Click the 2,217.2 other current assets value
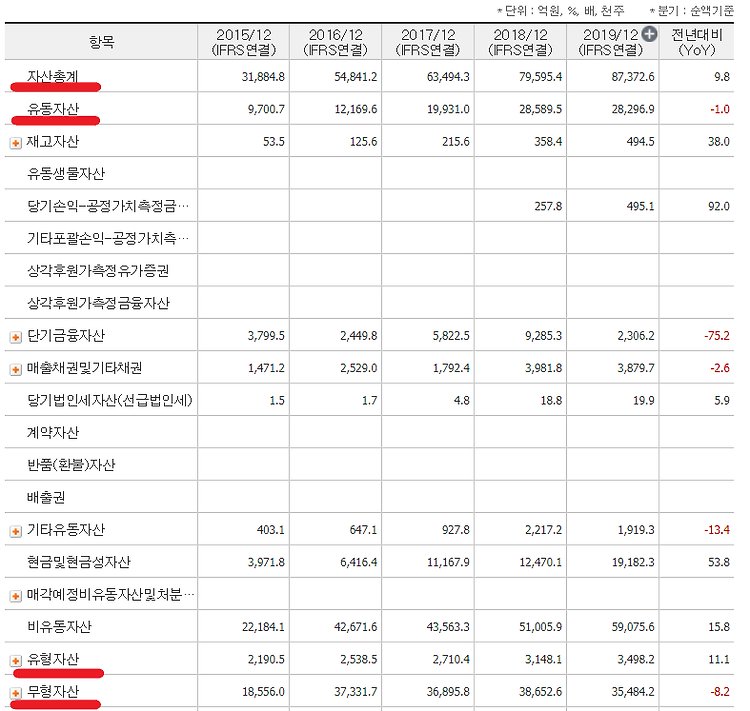The image size is (750, 711). pos(543,530)
